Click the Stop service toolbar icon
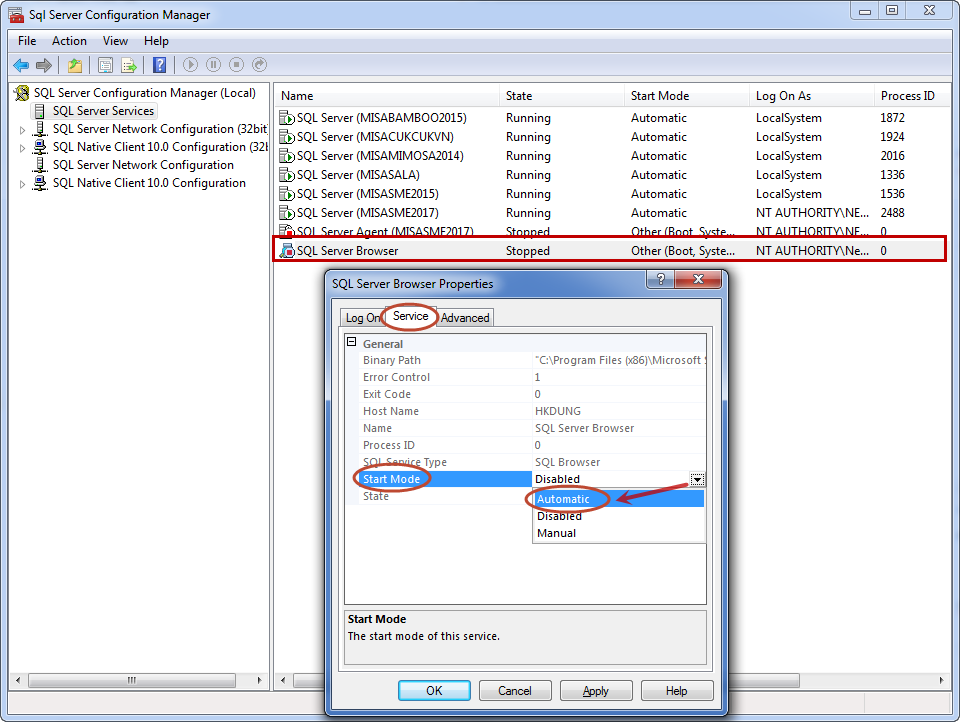Image resolution: width=960 pixels, height=722 pixels. 235,65
